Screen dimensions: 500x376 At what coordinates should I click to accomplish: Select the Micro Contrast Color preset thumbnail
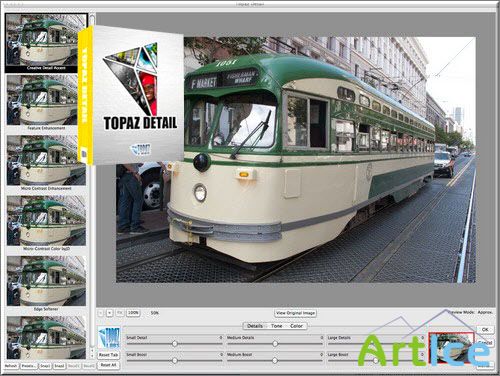click(46, 221)
